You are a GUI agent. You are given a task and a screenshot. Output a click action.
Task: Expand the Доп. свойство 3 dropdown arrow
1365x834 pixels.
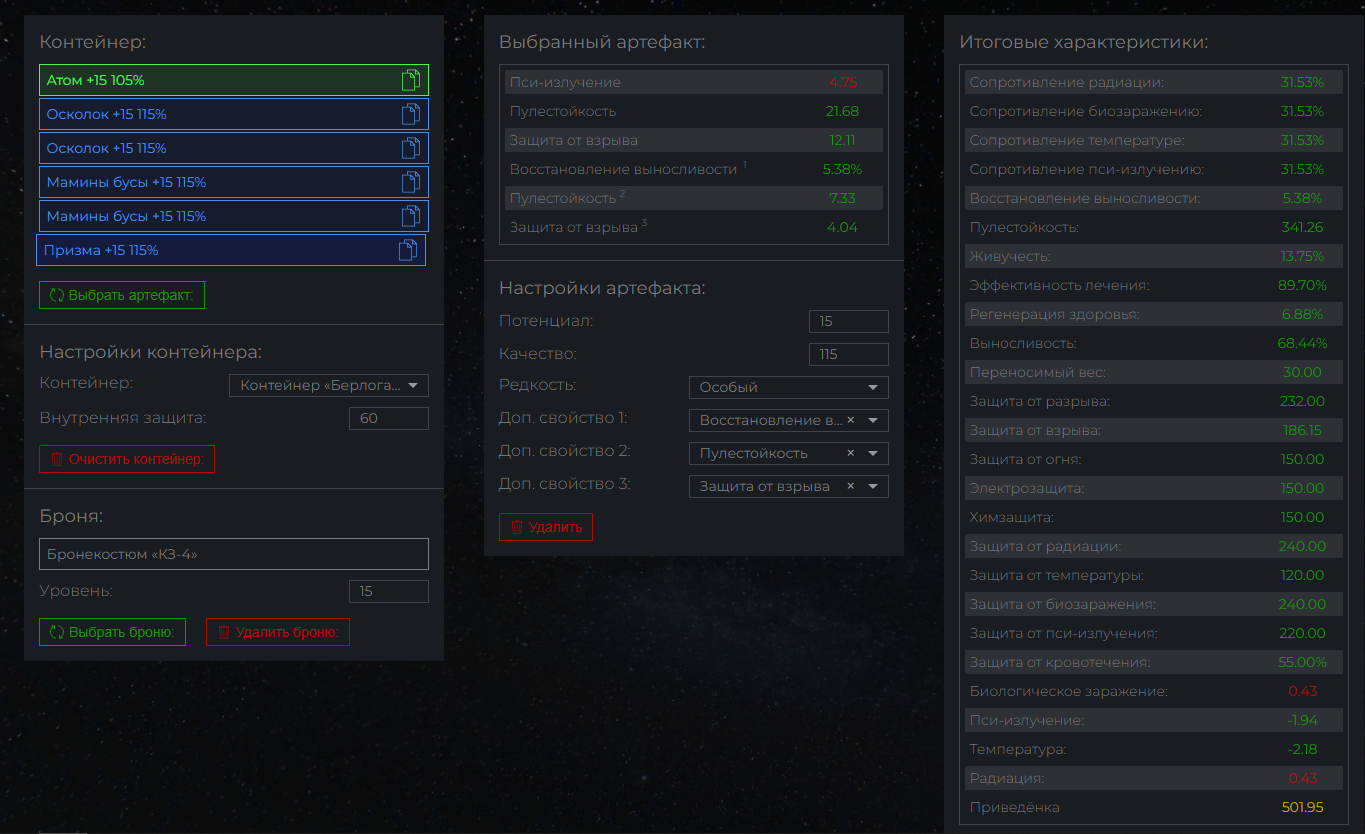pos(873,487)
